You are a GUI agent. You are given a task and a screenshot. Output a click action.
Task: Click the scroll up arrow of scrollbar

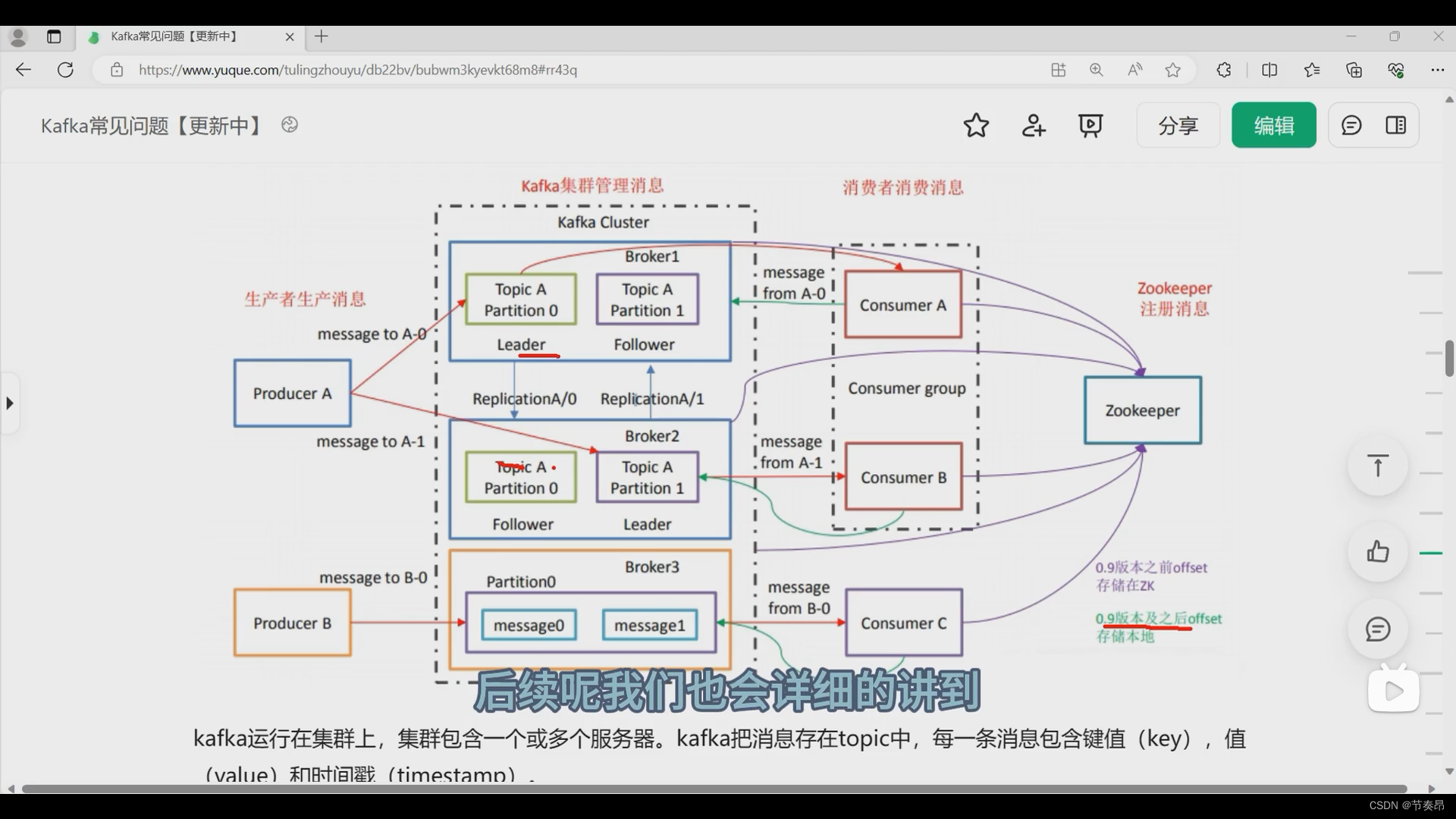1449,99
